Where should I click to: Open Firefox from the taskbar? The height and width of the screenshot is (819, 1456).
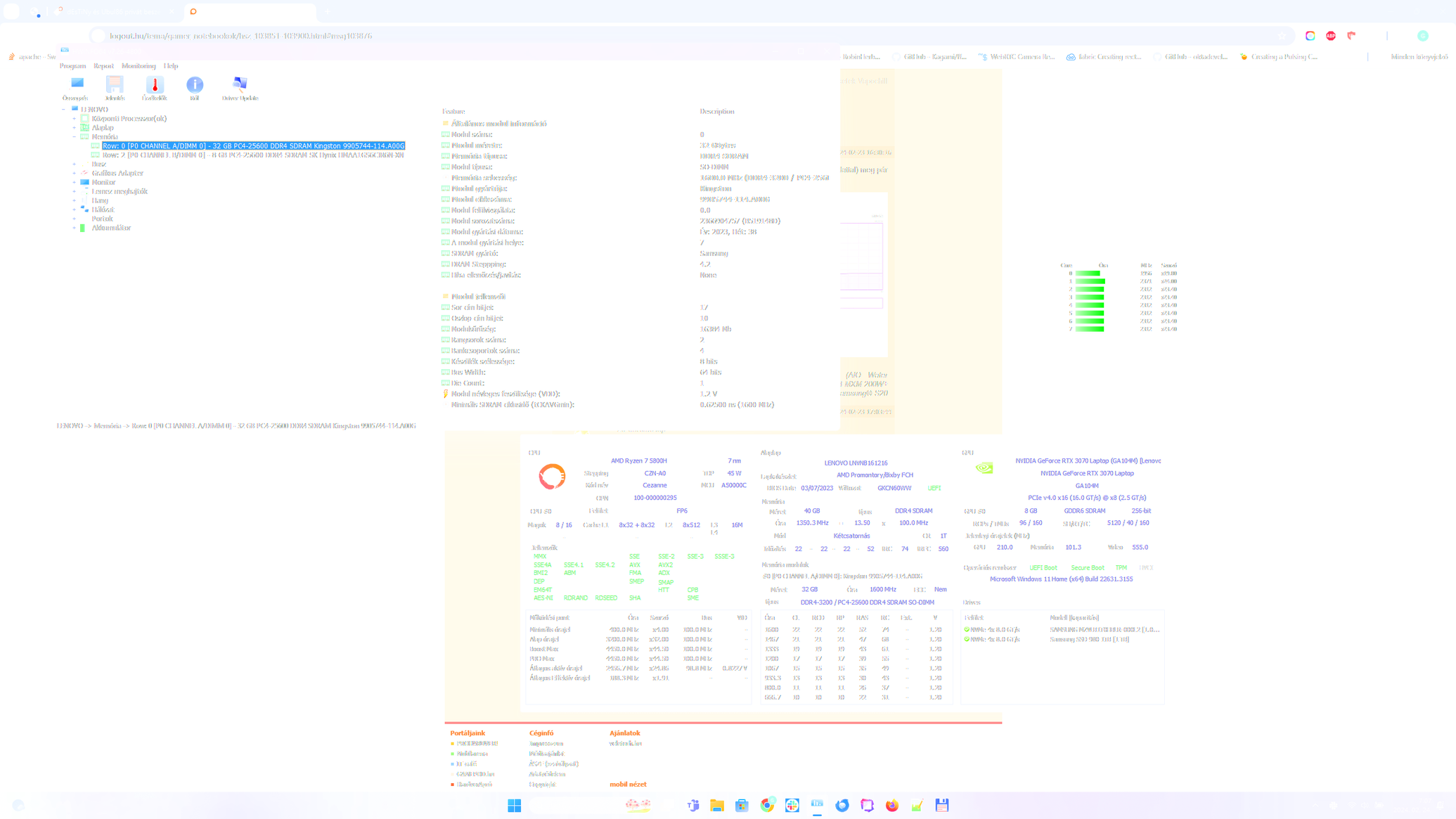click(x=892, y=806)
